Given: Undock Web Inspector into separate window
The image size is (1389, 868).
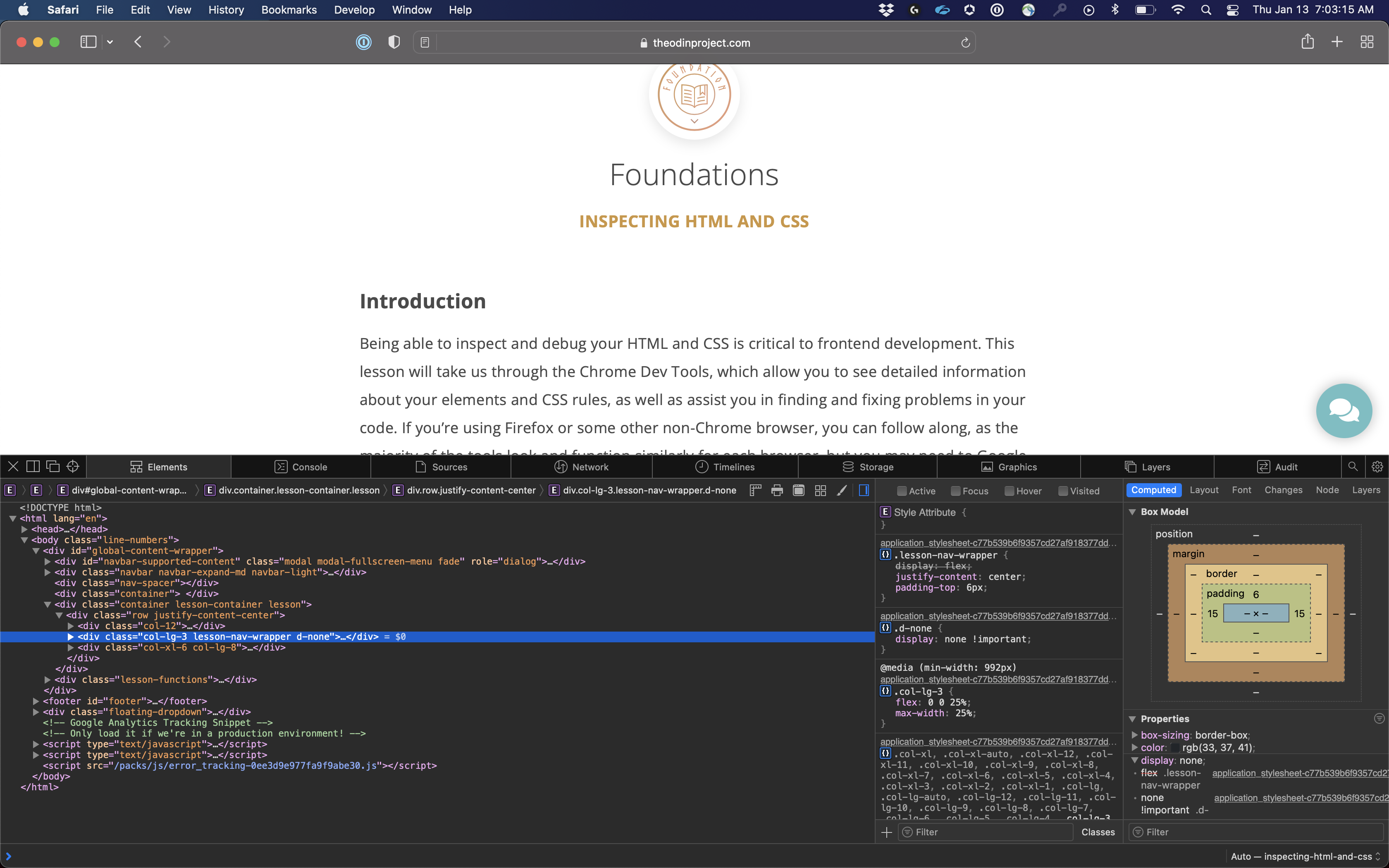Looking at the screenshot, I should pos(52,466).
